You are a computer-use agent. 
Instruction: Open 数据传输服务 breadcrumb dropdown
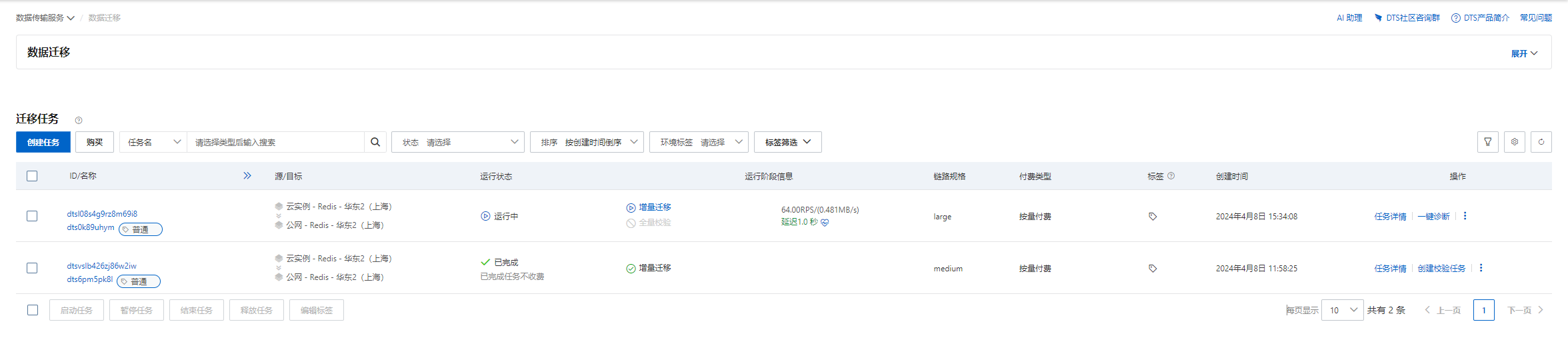click(45, 18)
